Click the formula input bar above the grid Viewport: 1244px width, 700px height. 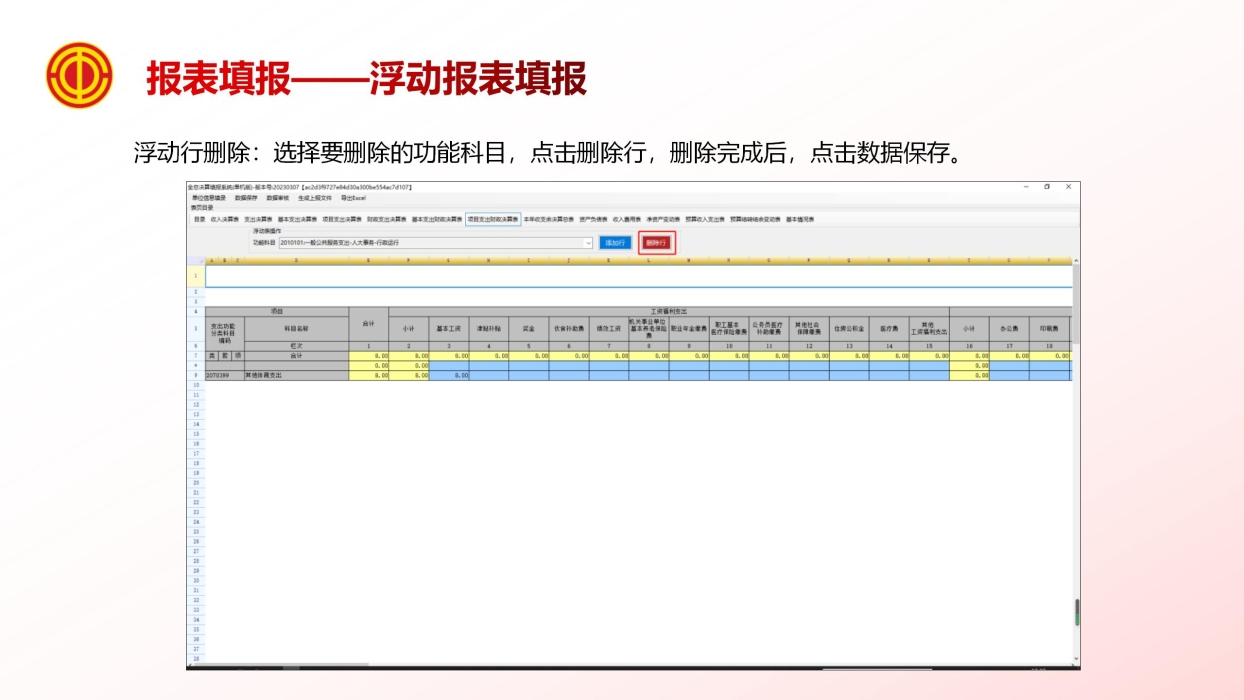coord(600,276)
